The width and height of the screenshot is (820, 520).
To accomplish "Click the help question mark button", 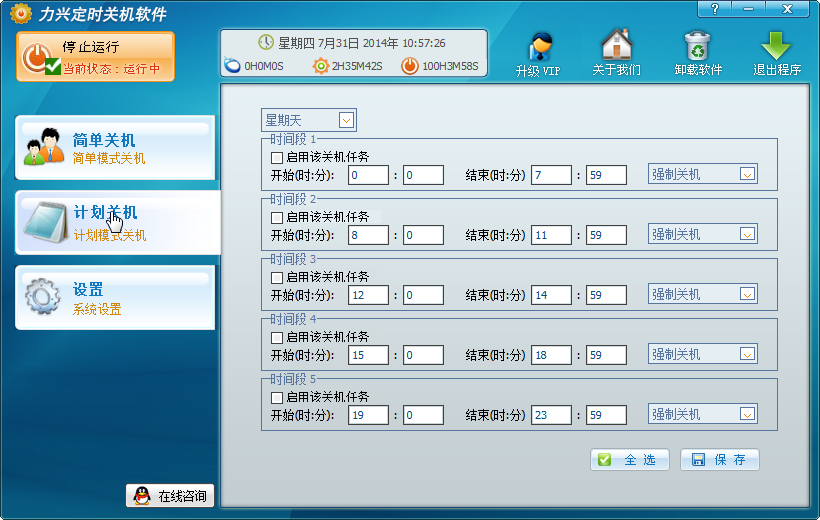I will click(715, 9).
